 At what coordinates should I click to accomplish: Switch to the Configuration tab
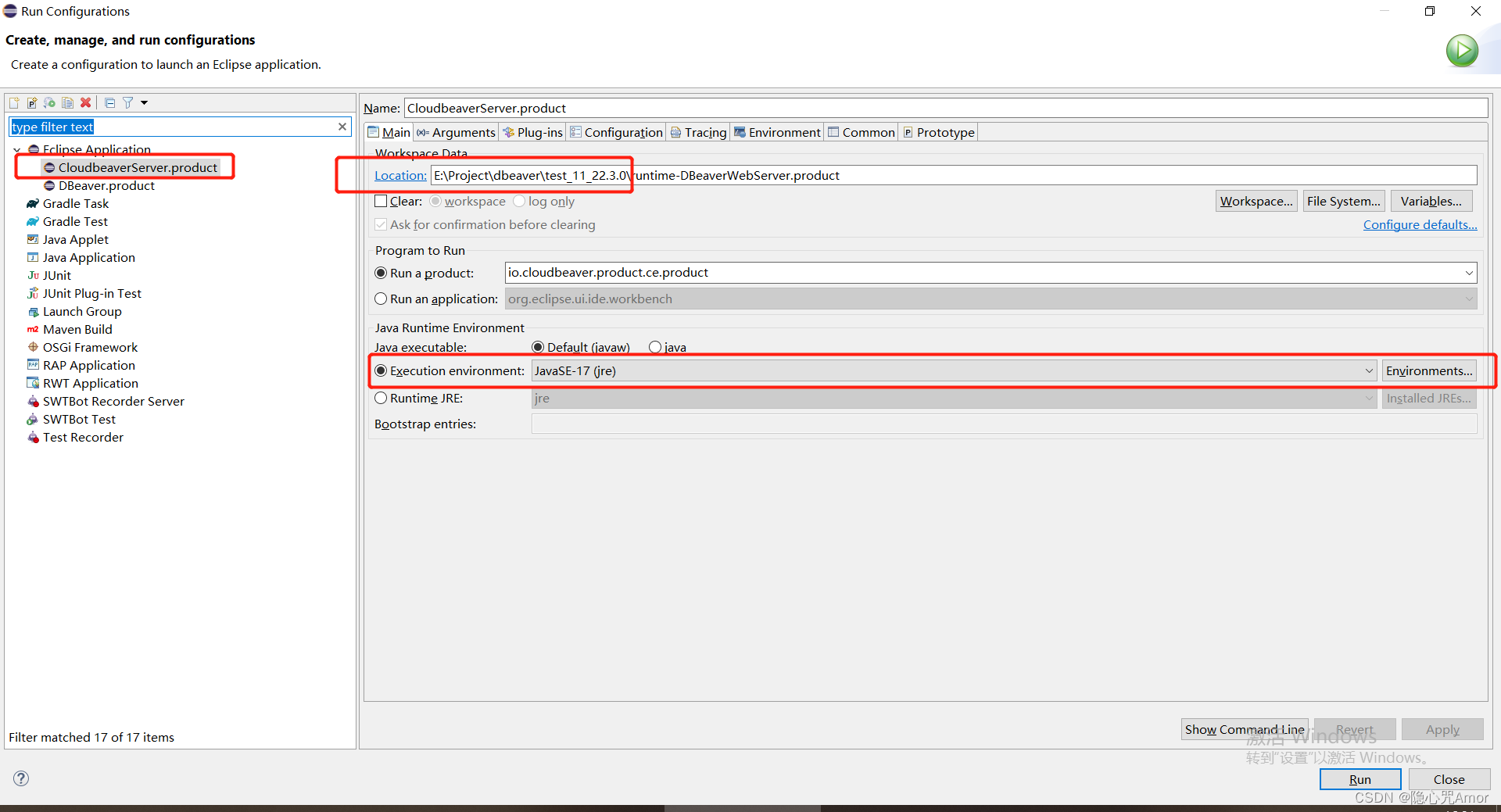pyautogui.click(x=616, y=132)
